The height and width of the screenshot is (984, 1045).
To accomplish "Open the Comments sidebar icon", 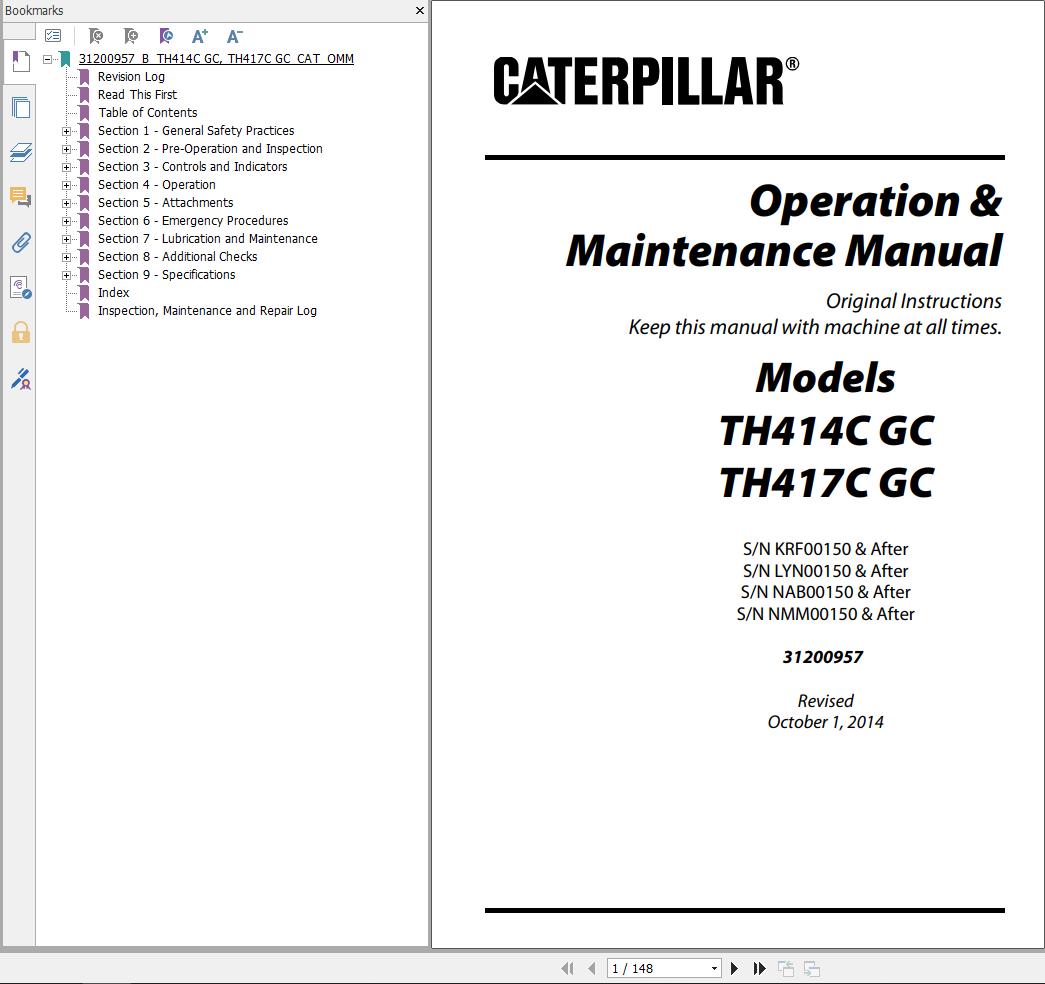I will [x=21, y=197].
